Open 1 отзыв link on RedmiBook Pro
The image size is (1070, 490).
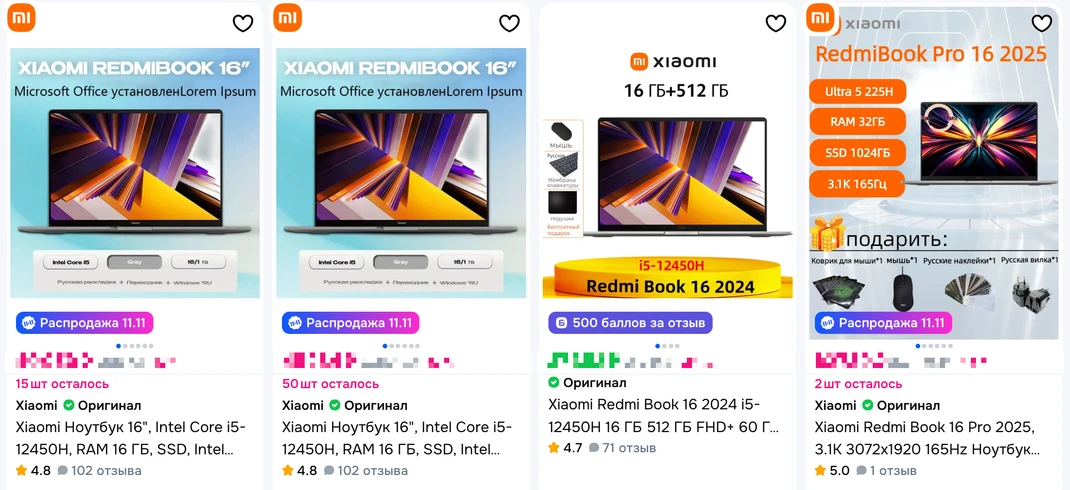point(886,471)
